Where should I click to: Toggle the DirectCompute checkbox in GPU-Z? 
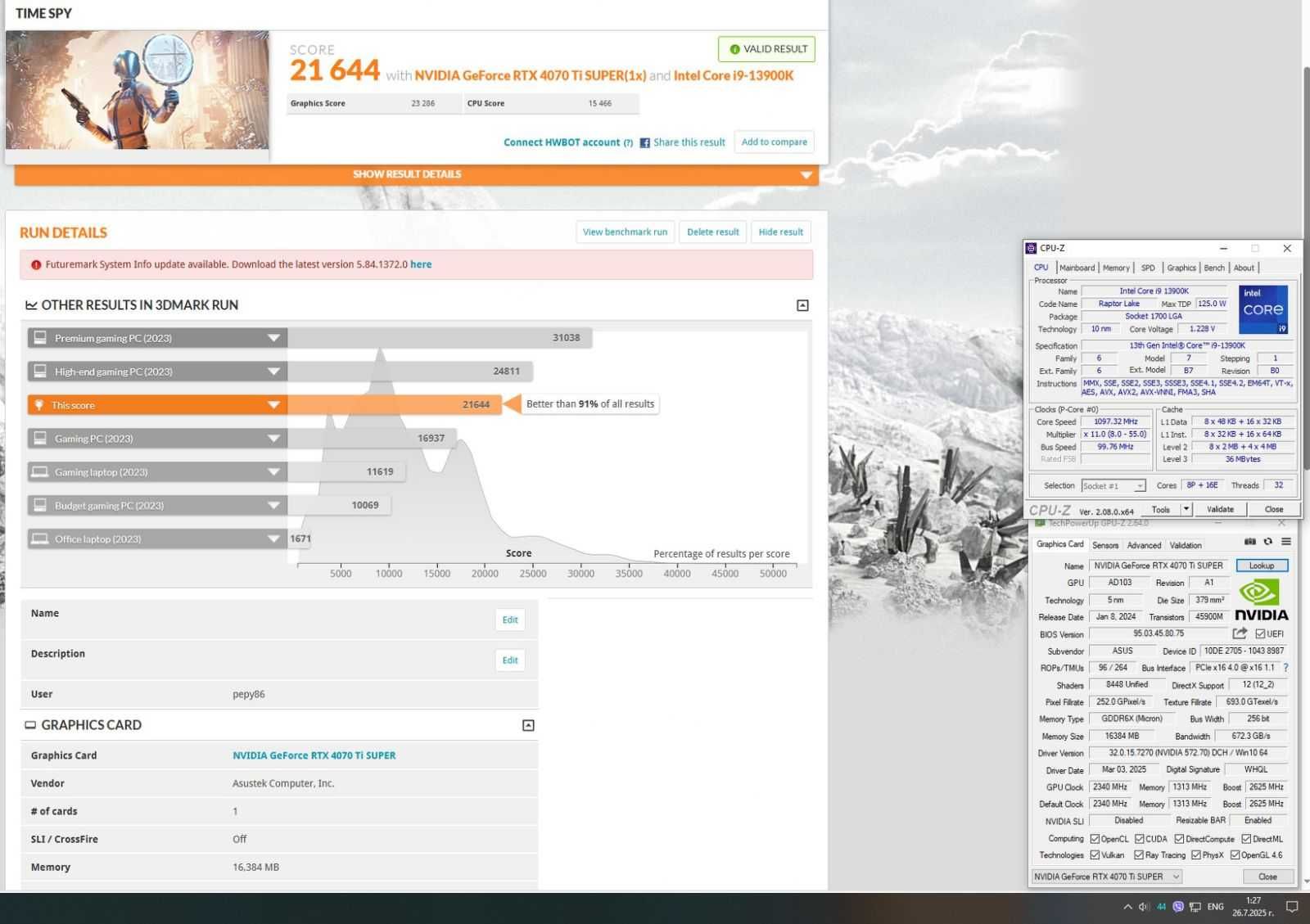click(1179, 839)
